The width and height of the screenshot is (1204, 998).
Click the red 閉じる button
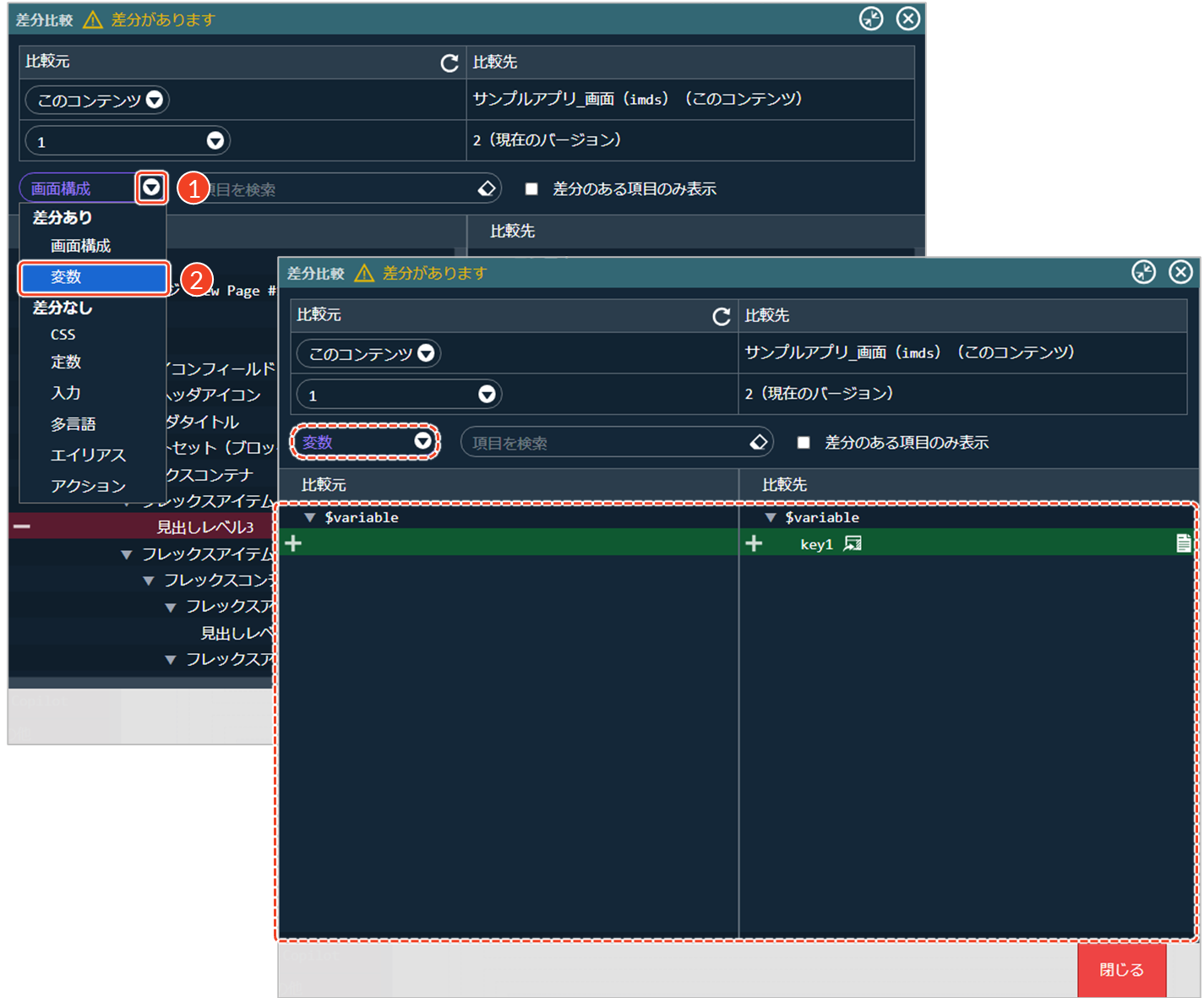click(1121, 969)
